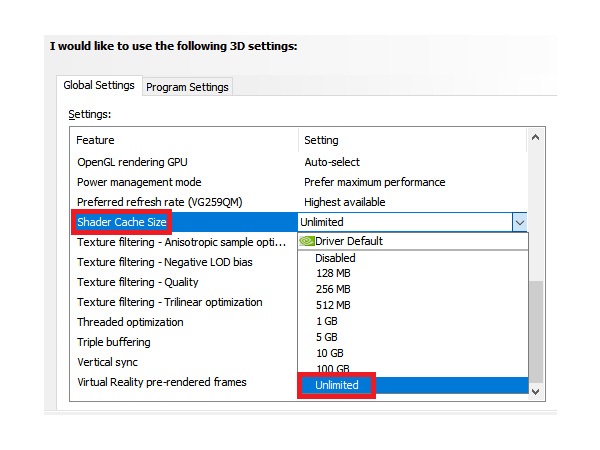Image resolution: width=600 pixels, height=450 pixels.
Task: Pick 128 MB shader cache size
Action: coord(333,273)
